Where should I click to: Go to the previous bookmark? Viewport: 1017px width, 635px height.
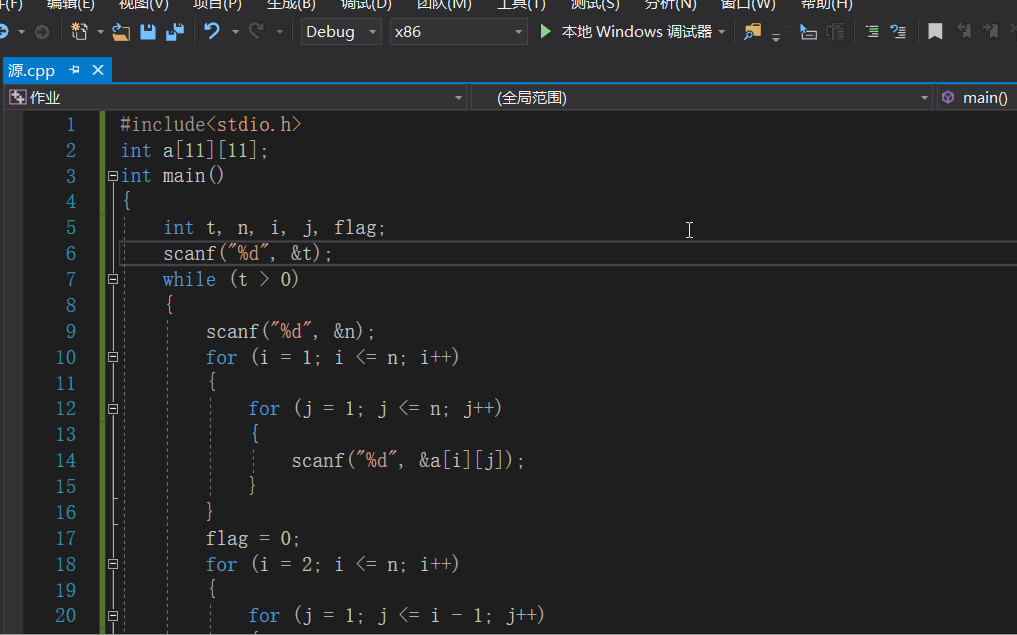tap(964, 31)
